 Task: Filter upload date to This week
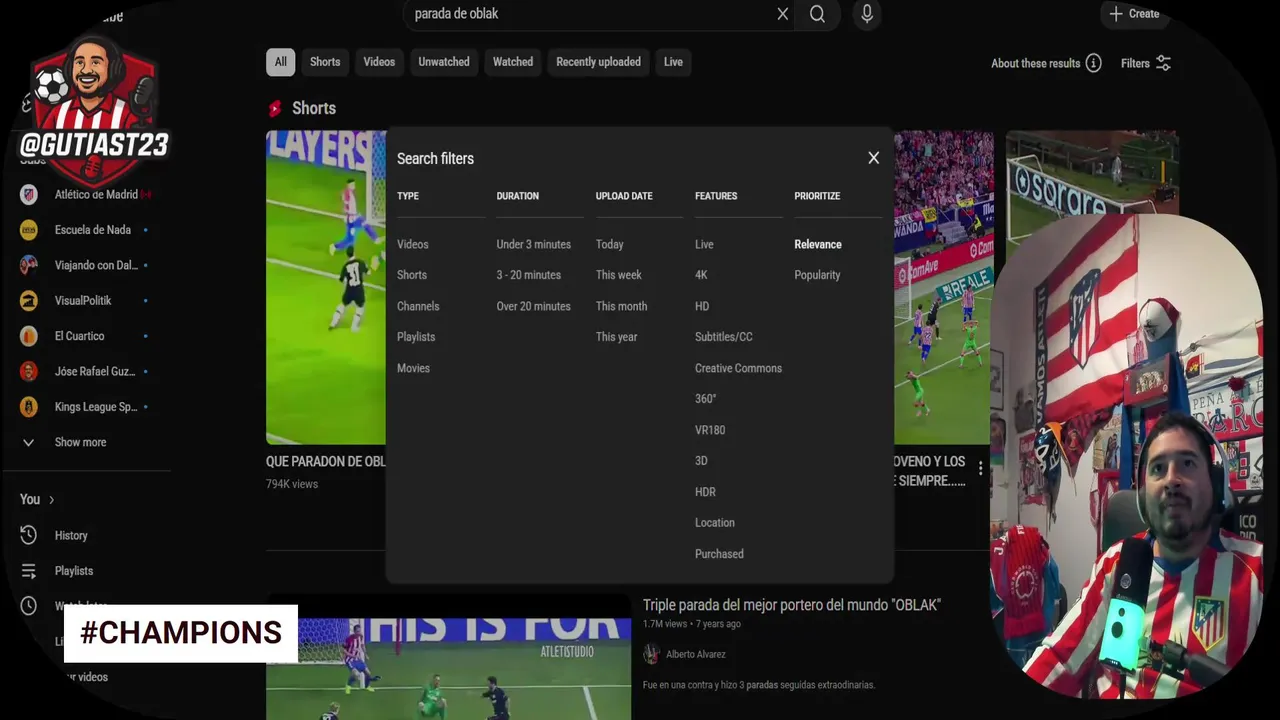coord(619,275)
